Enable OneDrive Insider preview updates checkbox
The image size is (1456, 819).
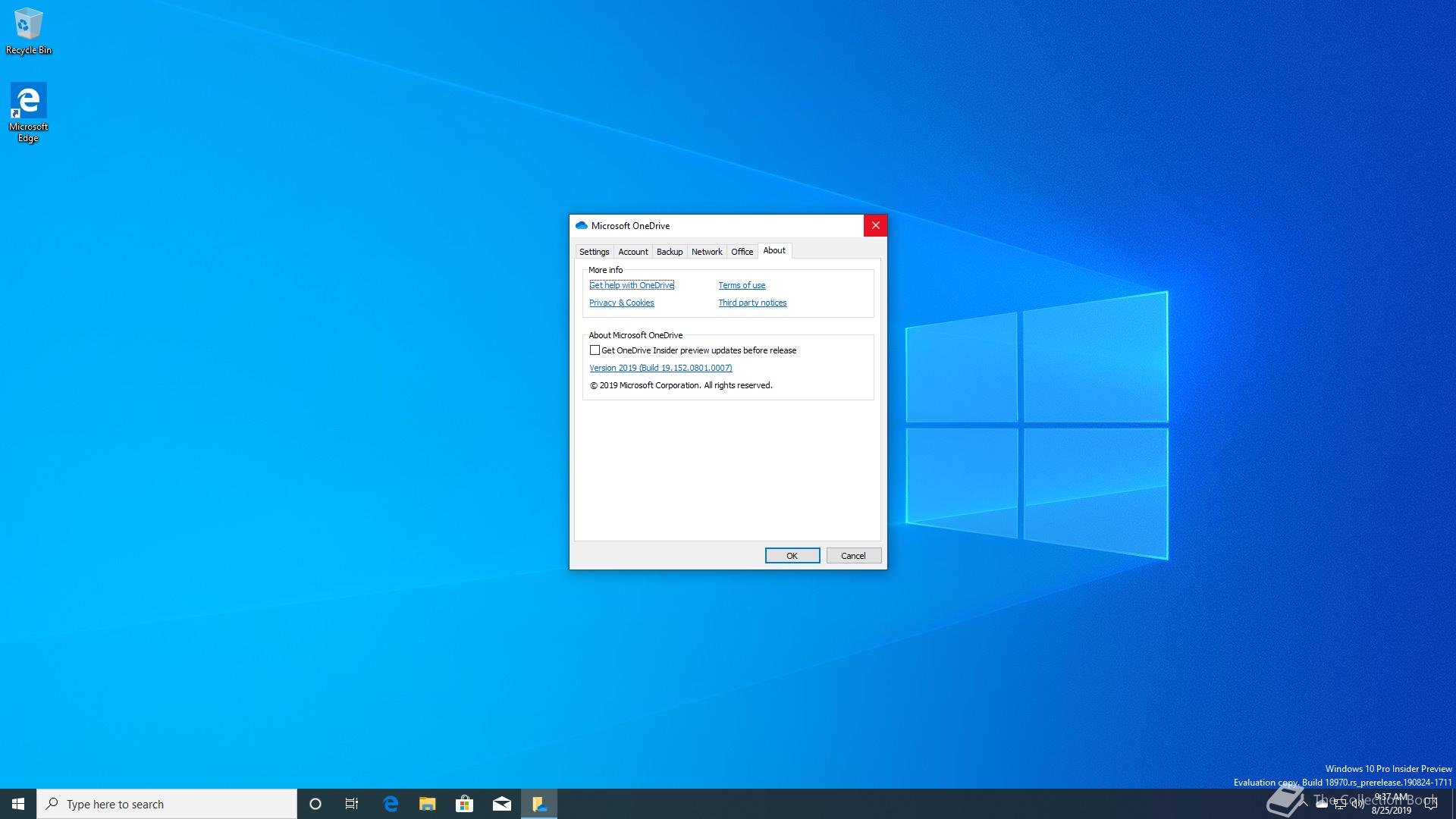(595, 350)
